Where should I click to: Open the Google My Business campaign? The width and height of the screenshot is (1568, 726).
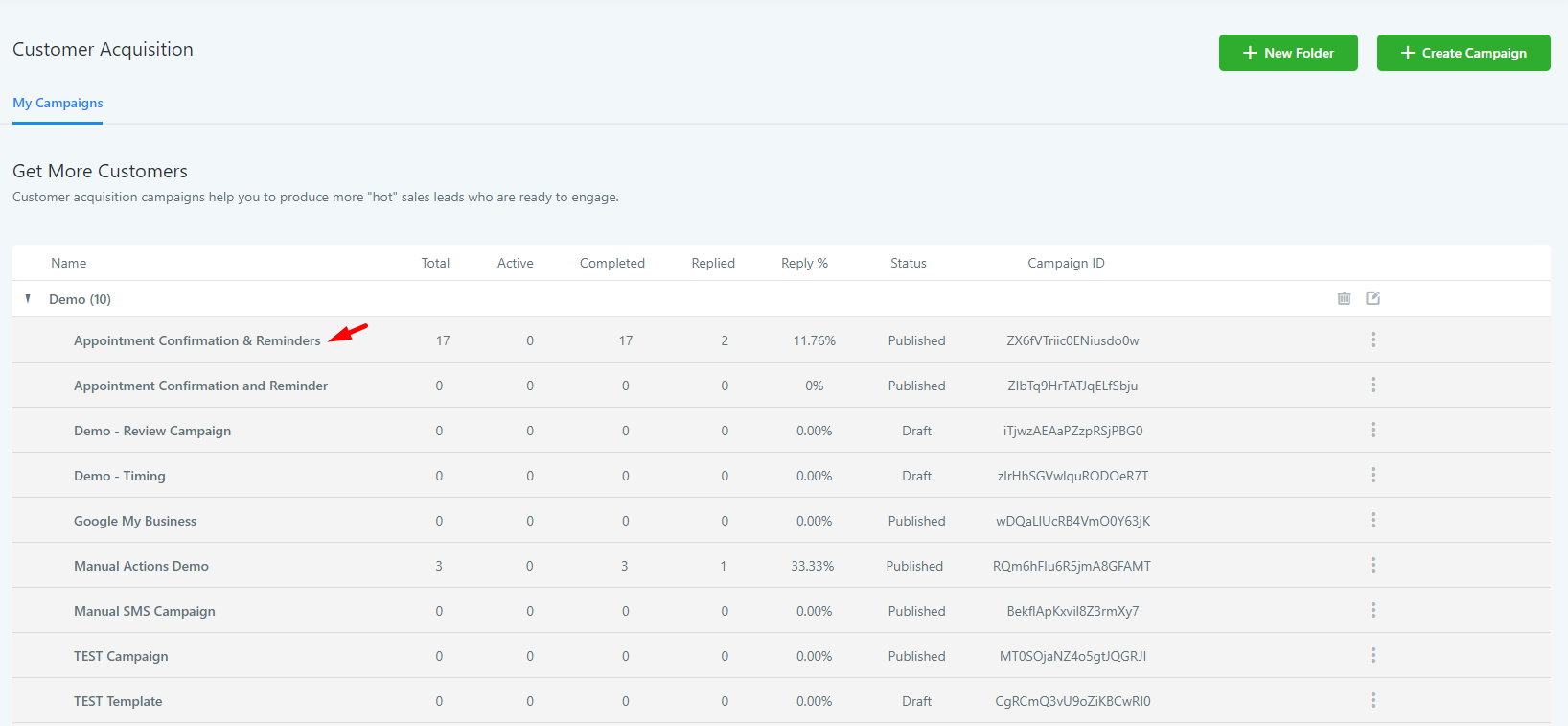click(135, 521)
